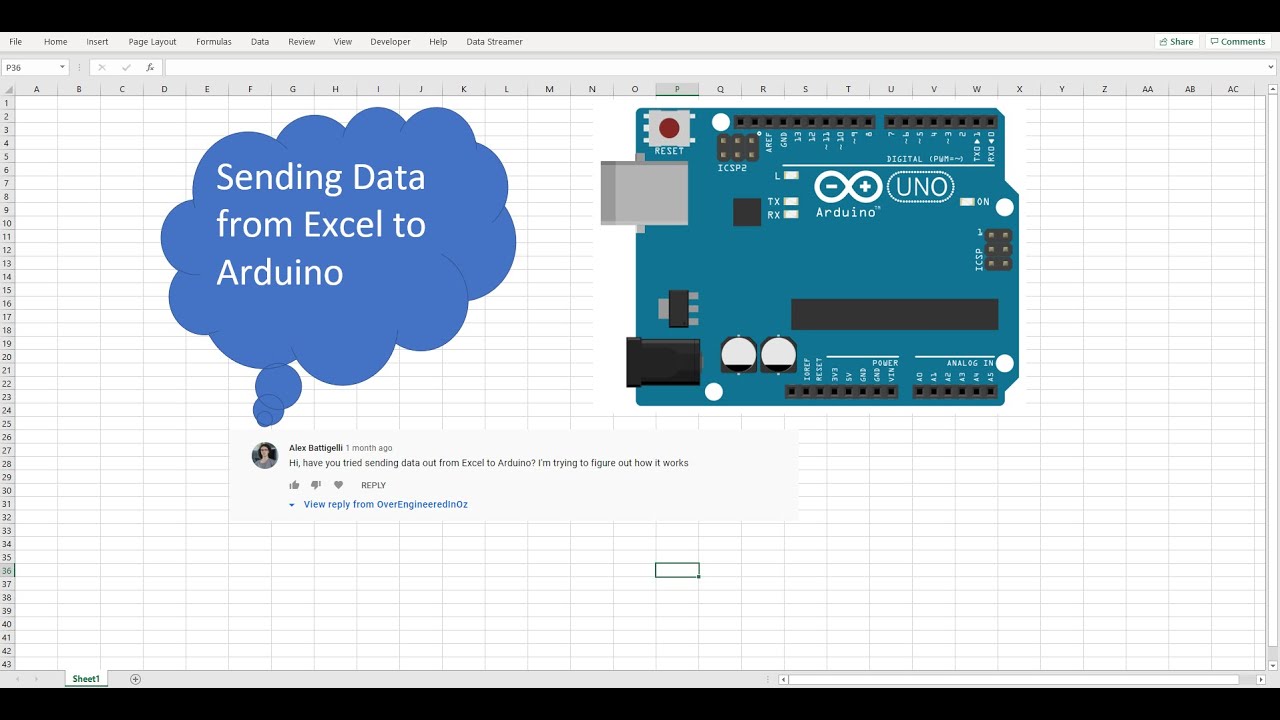The height and width of the screenshot is (720, 1280).
Task: Click REPLY under the comment
Action: pyautogui.click(x=373, y=485)
